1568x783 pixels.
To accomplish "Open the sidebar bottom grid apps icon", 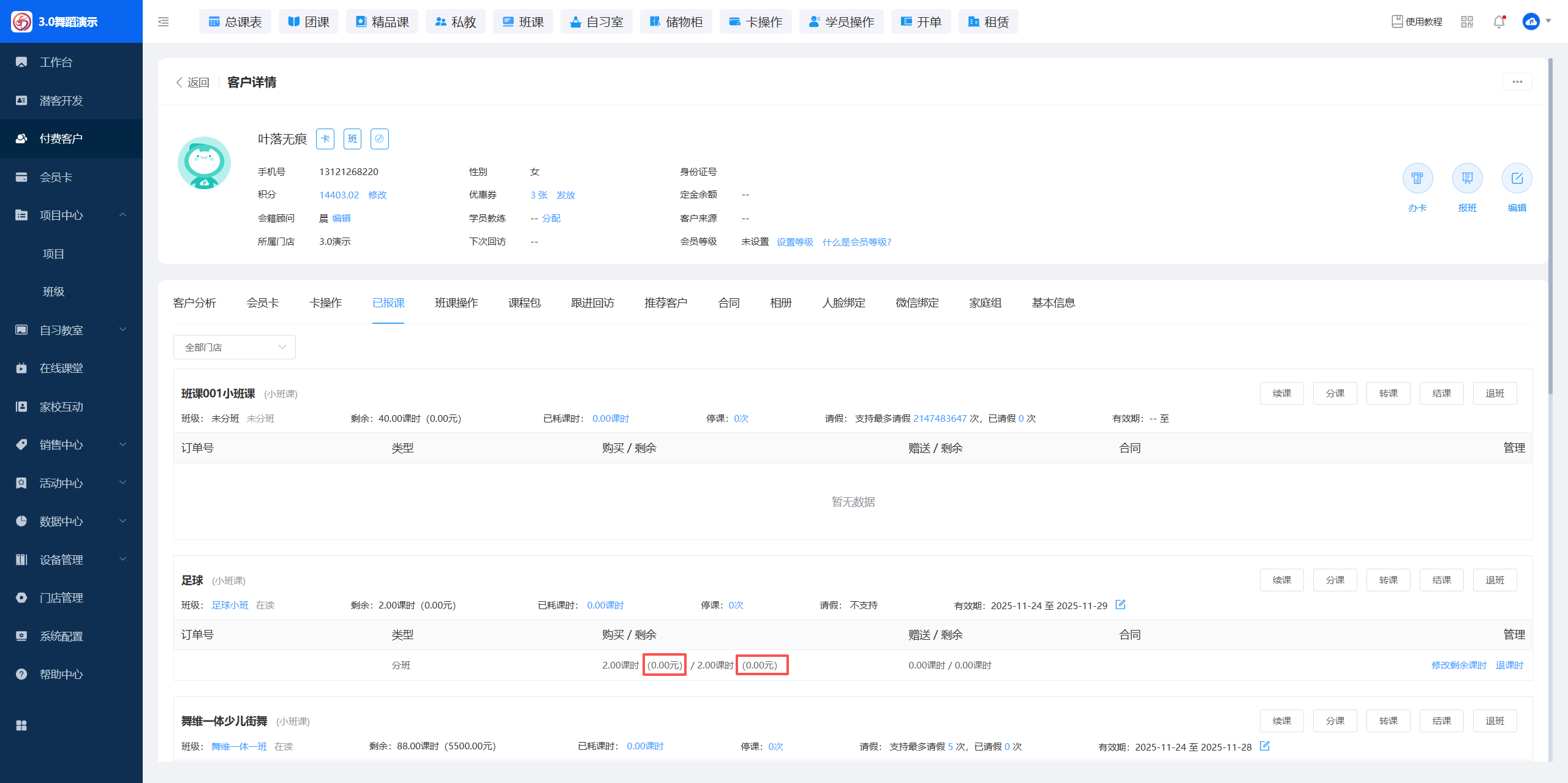I will click(21, 725).
